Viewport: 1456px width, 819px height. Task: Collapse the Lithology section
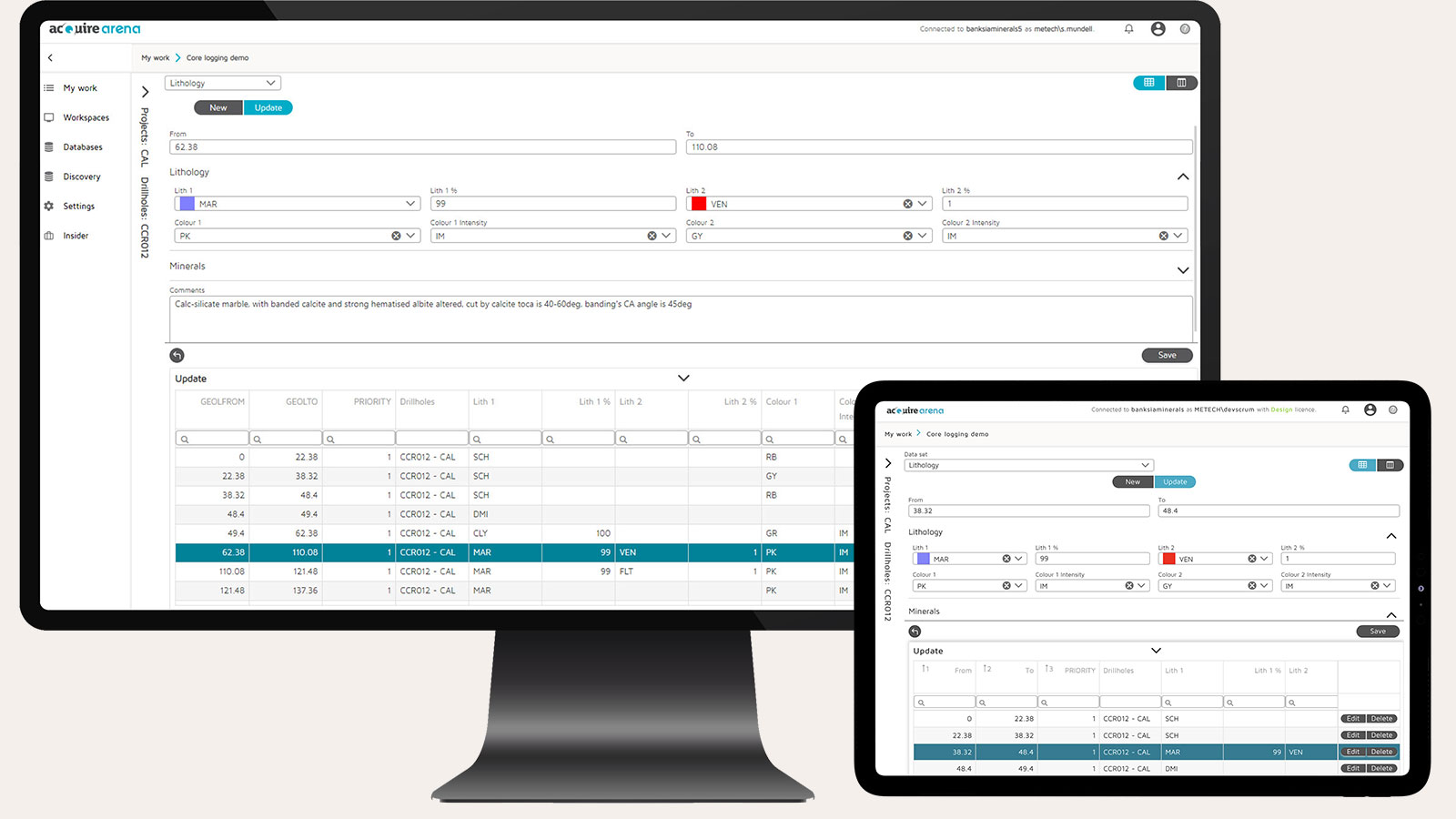point(1183,177)
